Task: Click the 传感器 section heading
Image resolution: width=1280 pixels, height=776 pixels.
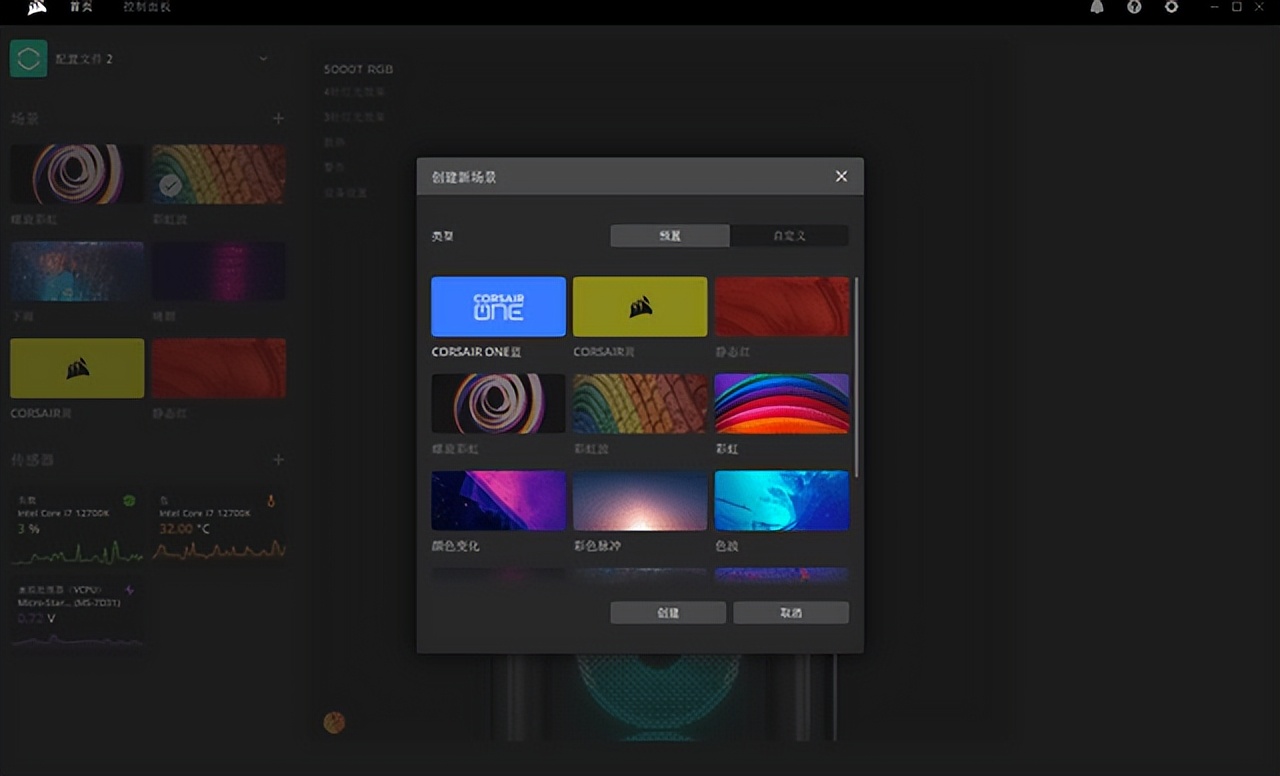Action: point(33,460)
